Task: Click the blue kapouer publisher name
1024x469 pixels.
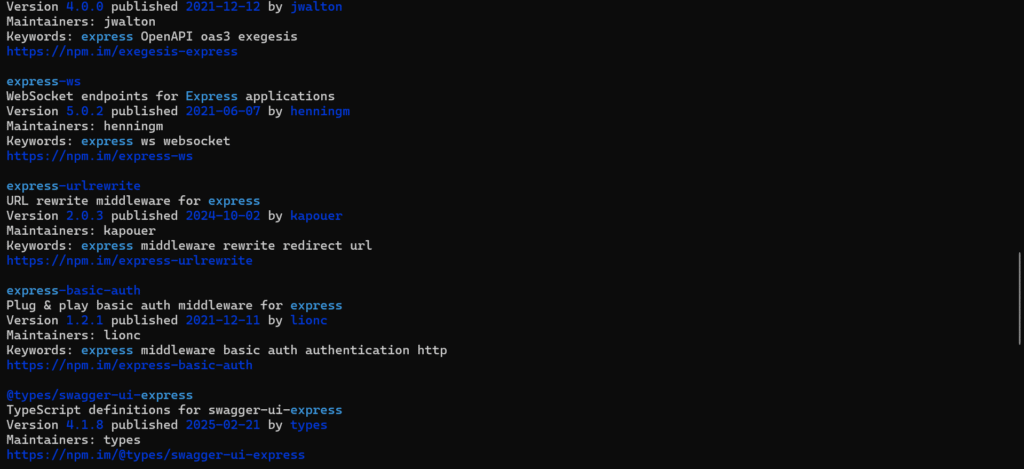Action: click(x=316, y=216)
